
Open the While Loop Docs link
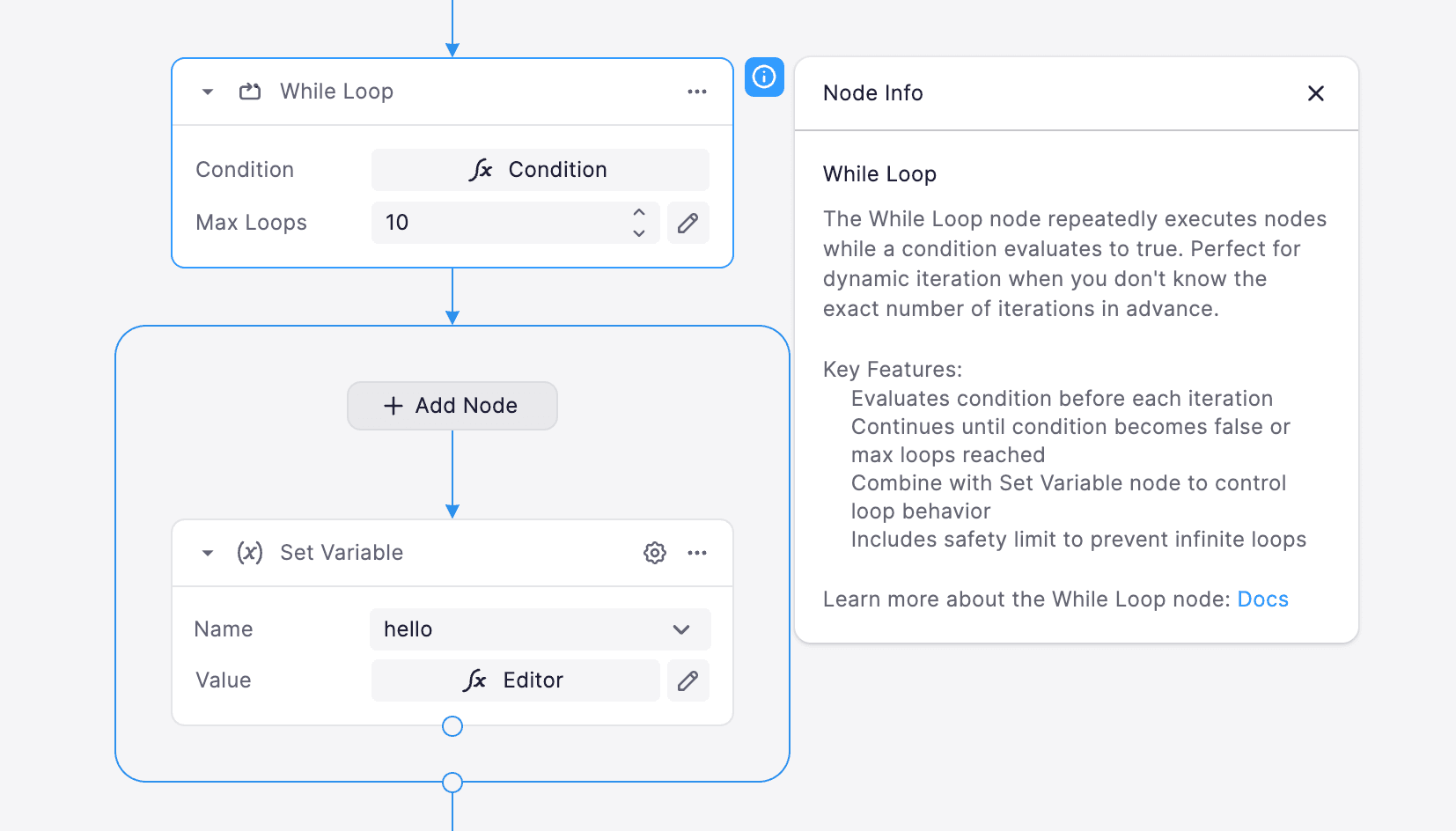click(1262, 599)
